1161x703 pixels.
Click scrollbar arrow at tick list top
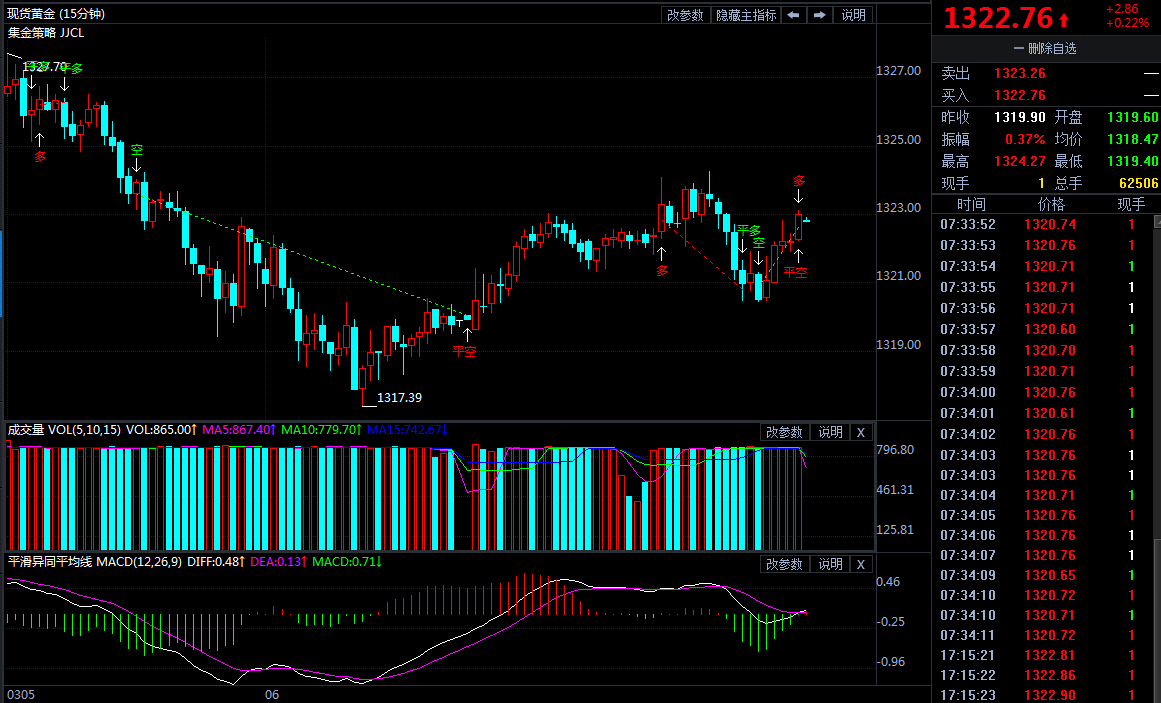(1157, 221)
